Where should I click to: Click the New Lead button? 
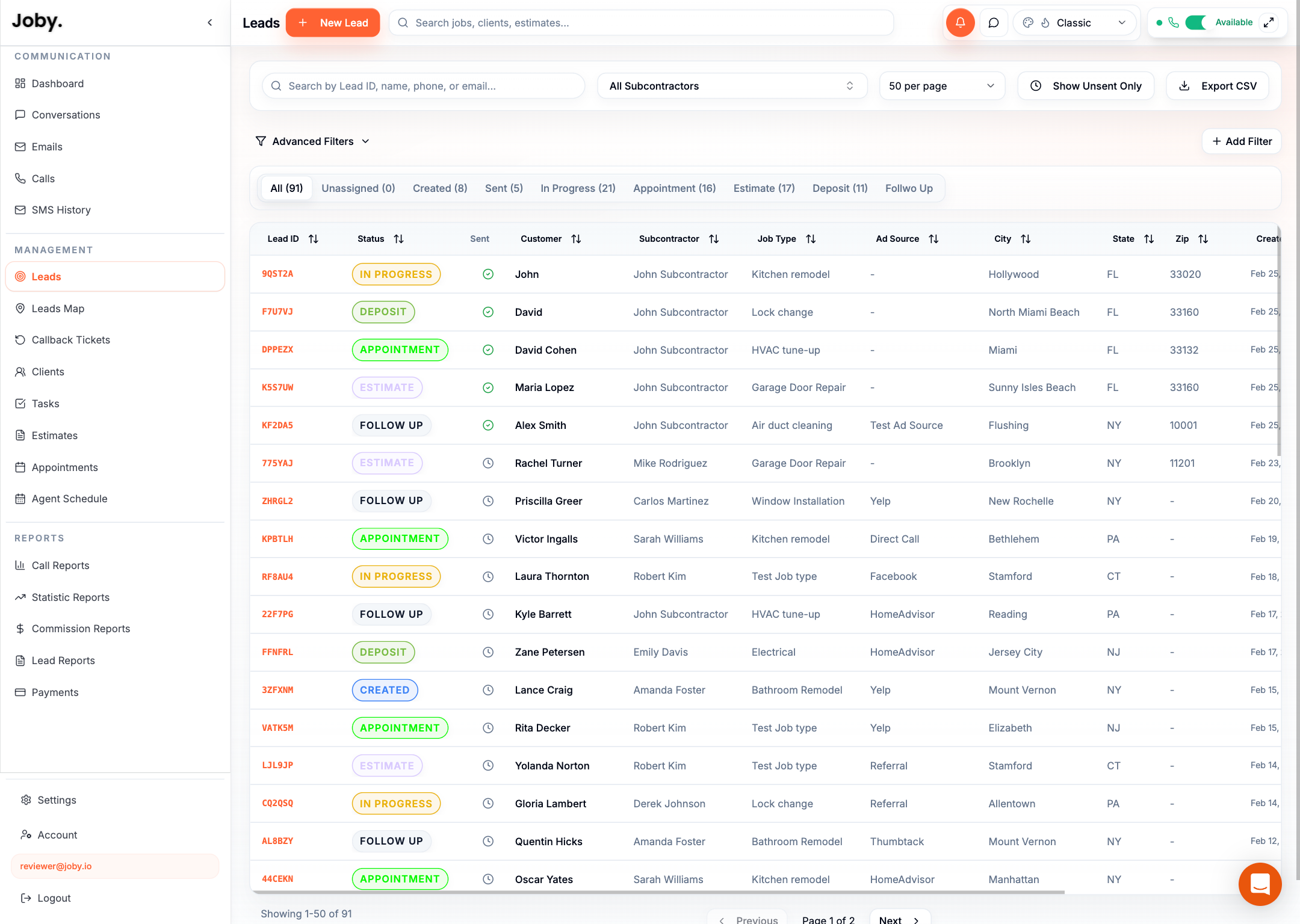[x=333, y=23]
